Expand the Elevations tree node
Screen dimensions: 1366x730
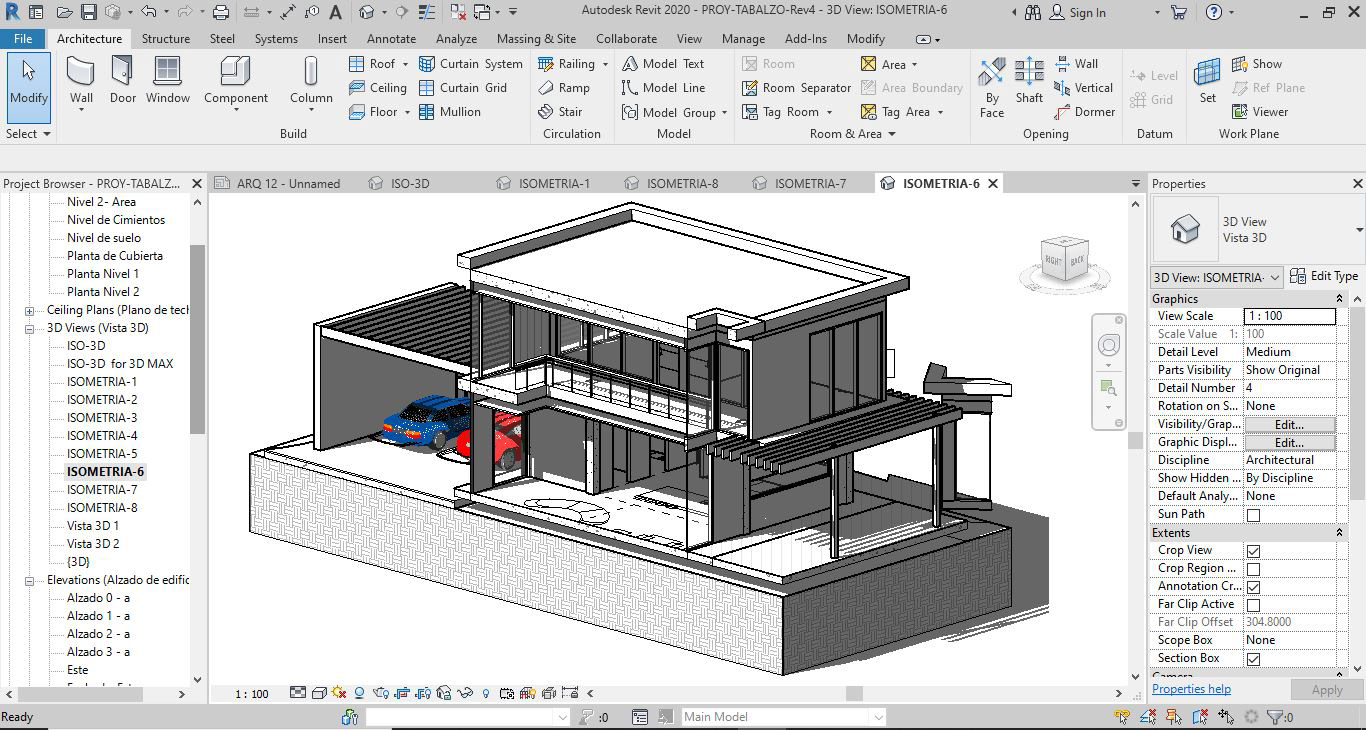pos(30,580)
